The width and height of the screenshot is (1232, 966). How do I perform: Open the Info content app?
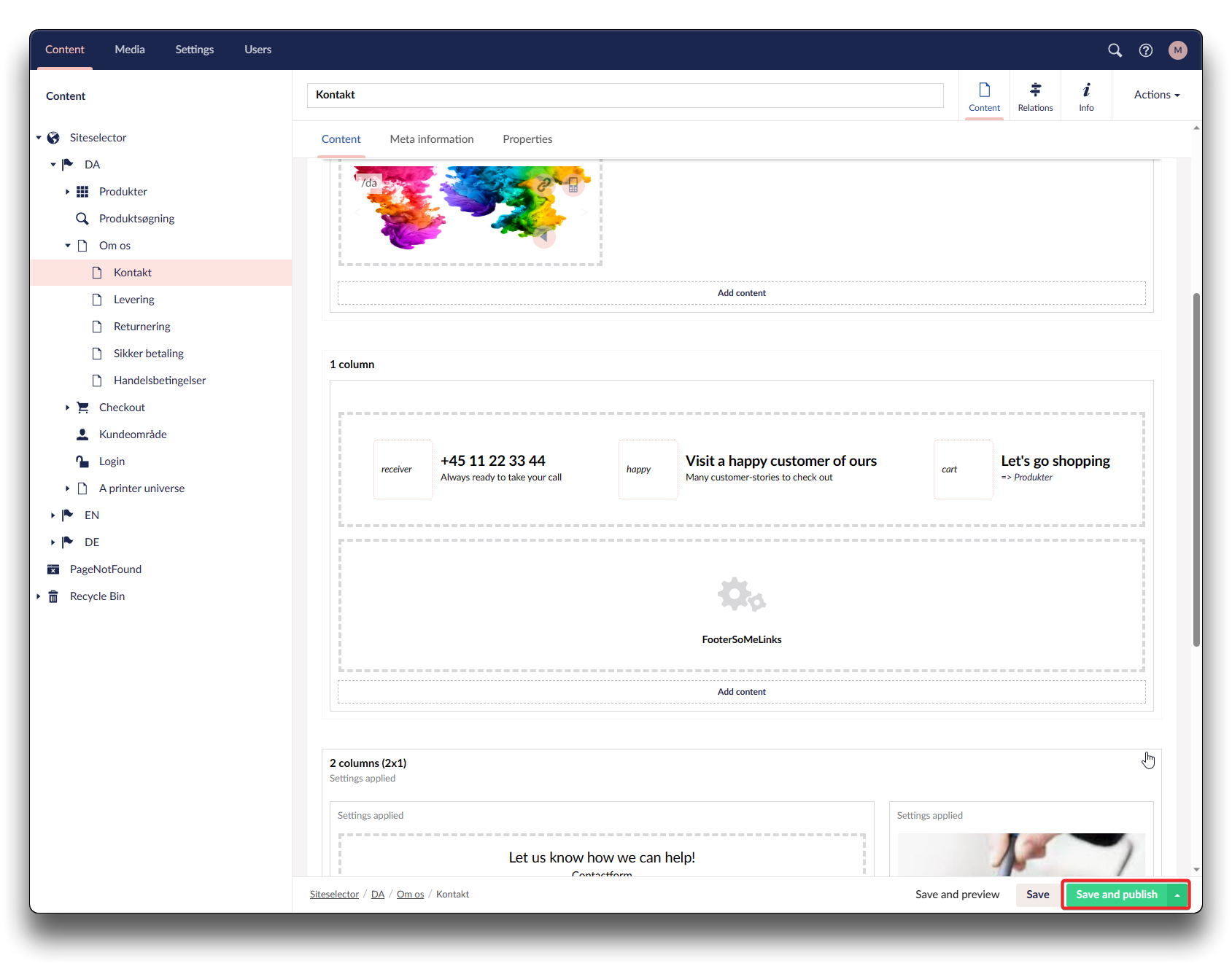[x=1086, y=96]
